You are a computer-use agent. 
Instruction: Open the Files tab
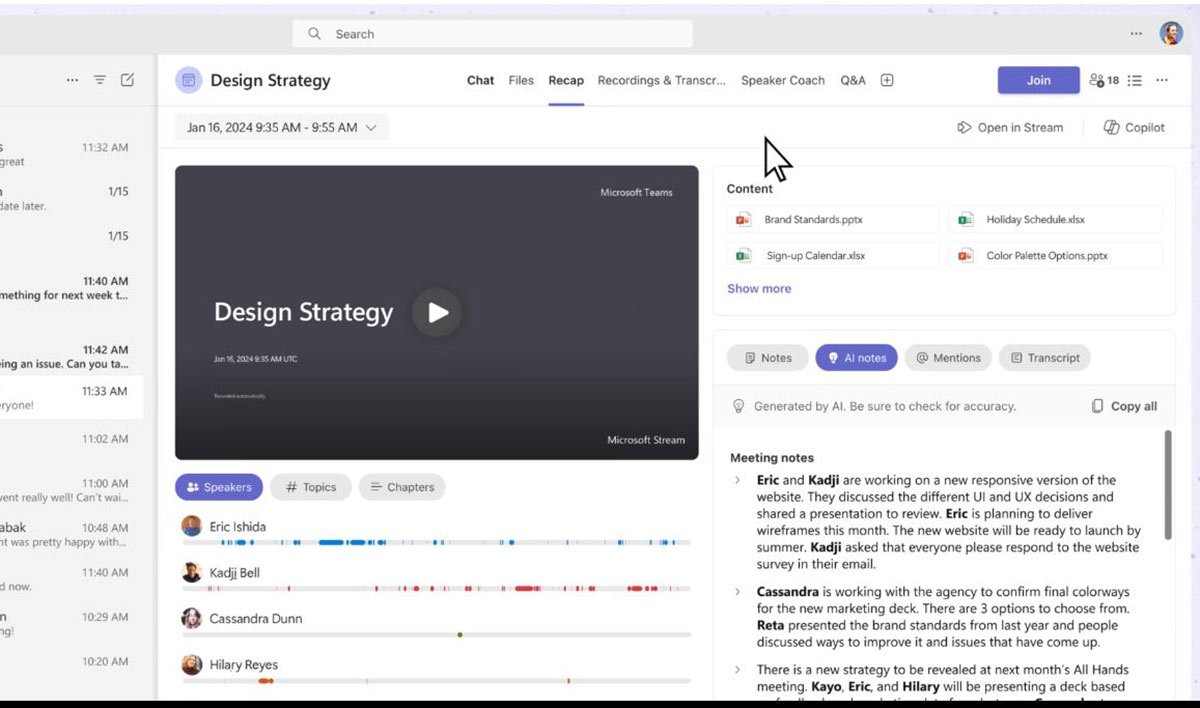click(x=521, y=80)
